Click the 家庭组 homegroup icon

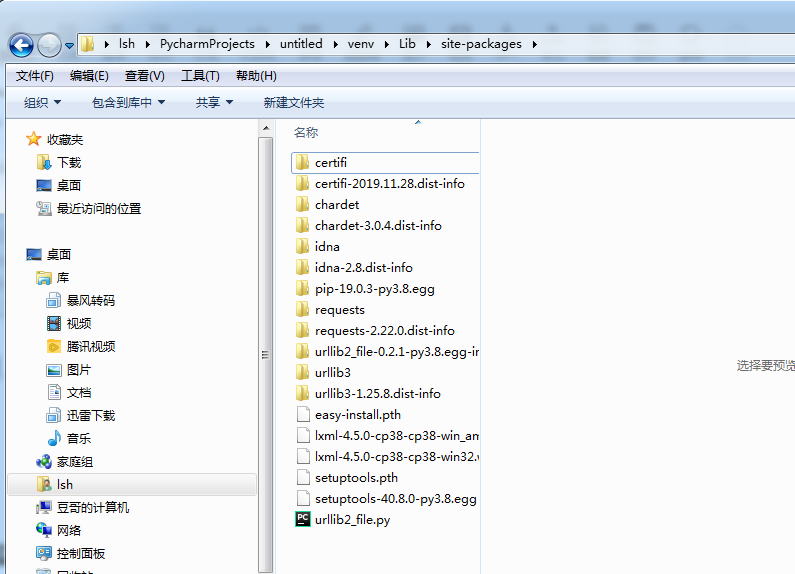pos(44,462)
